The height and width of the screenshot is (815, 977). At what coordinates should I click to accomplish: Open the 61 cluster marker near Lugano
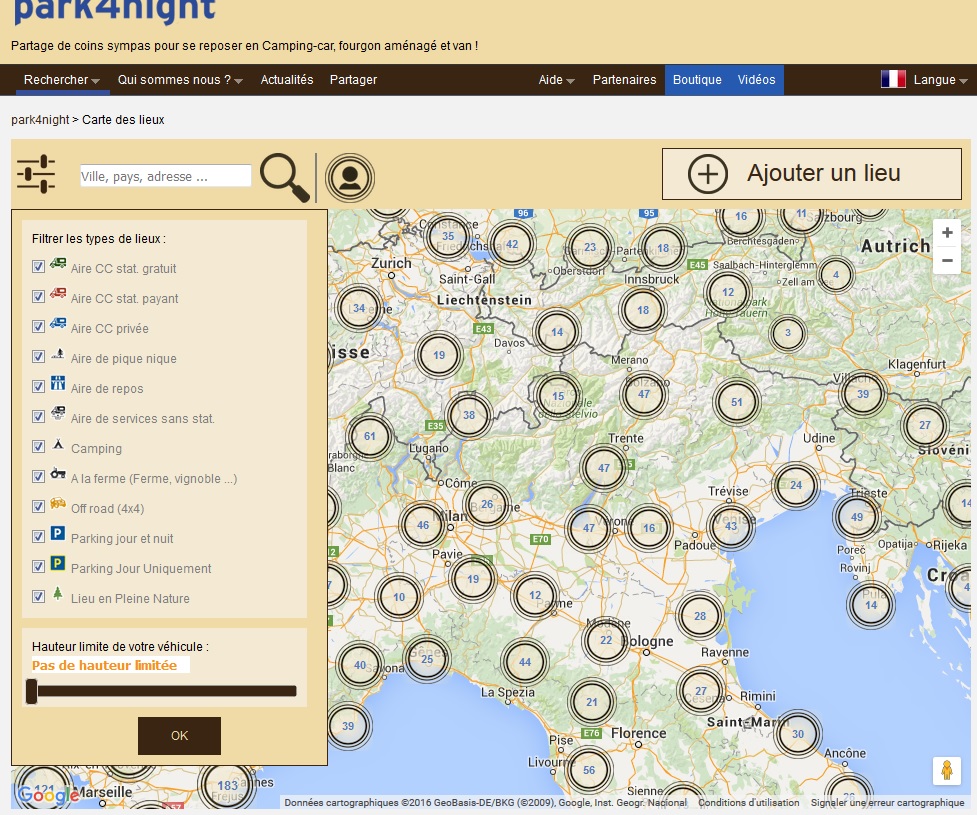(x=369, y=436)
